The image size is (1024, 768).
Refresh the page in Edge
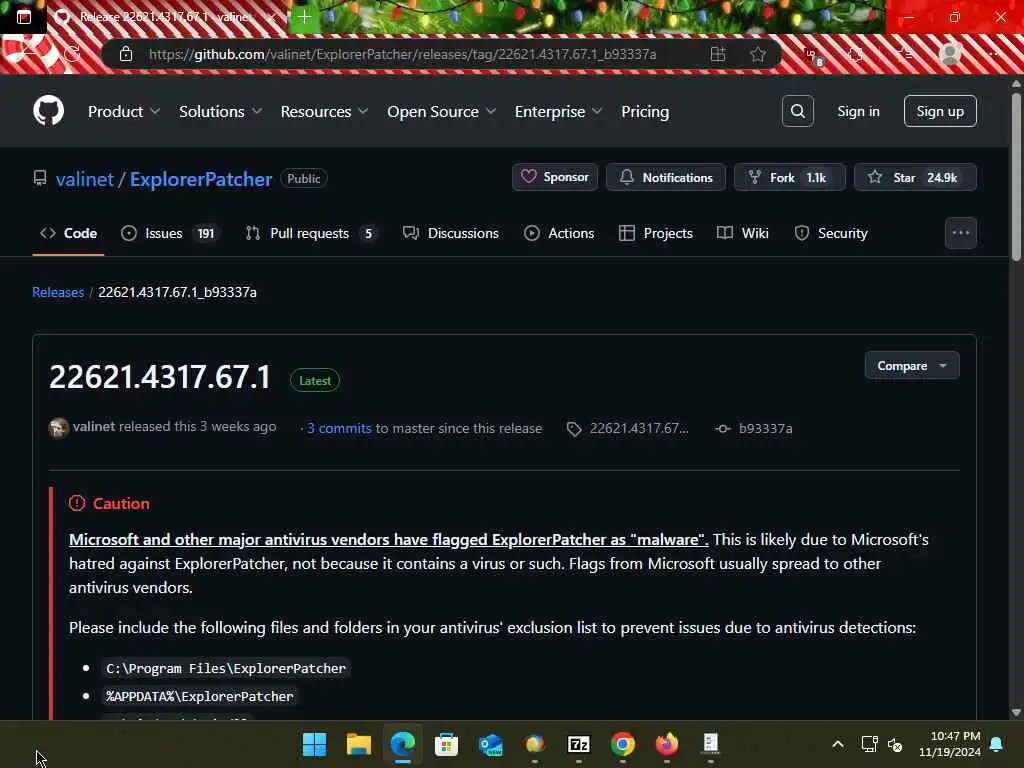[x=72, y=54]
